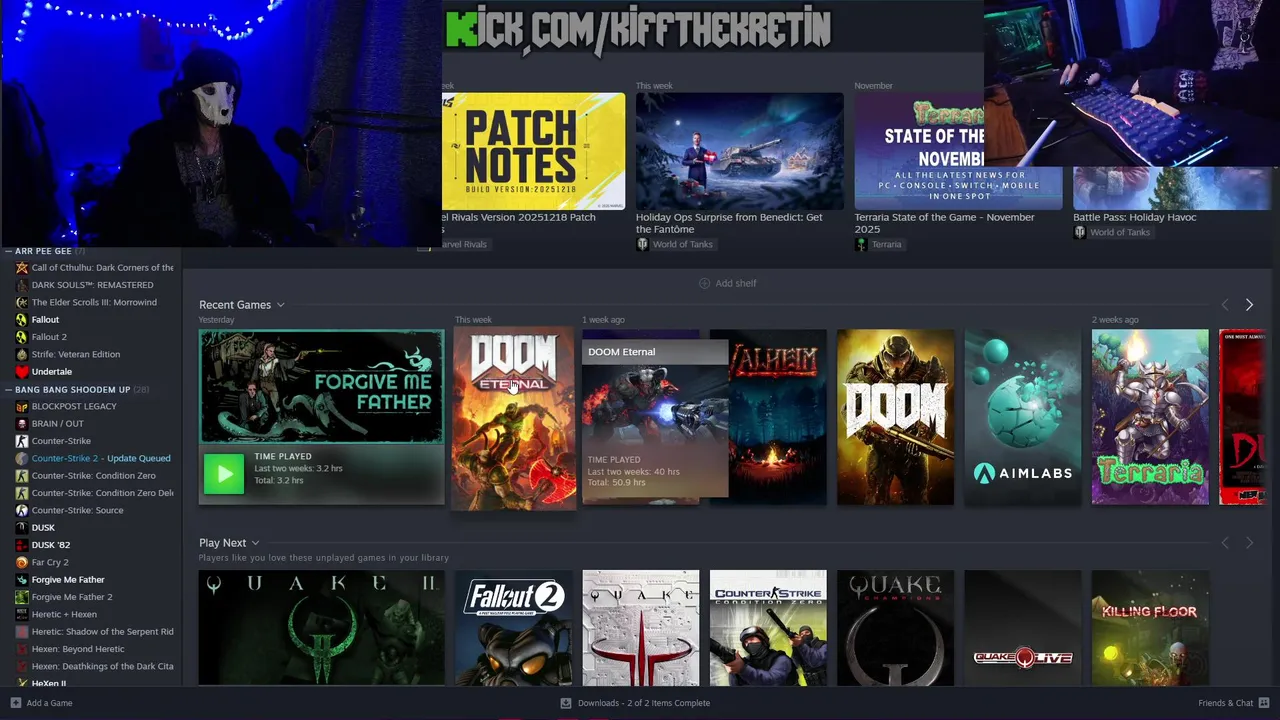Open the Counter-Strike Condition Zero cover
Image resolution: width=1280 pixels, height=720 pixels.
[x=768, y=628]
